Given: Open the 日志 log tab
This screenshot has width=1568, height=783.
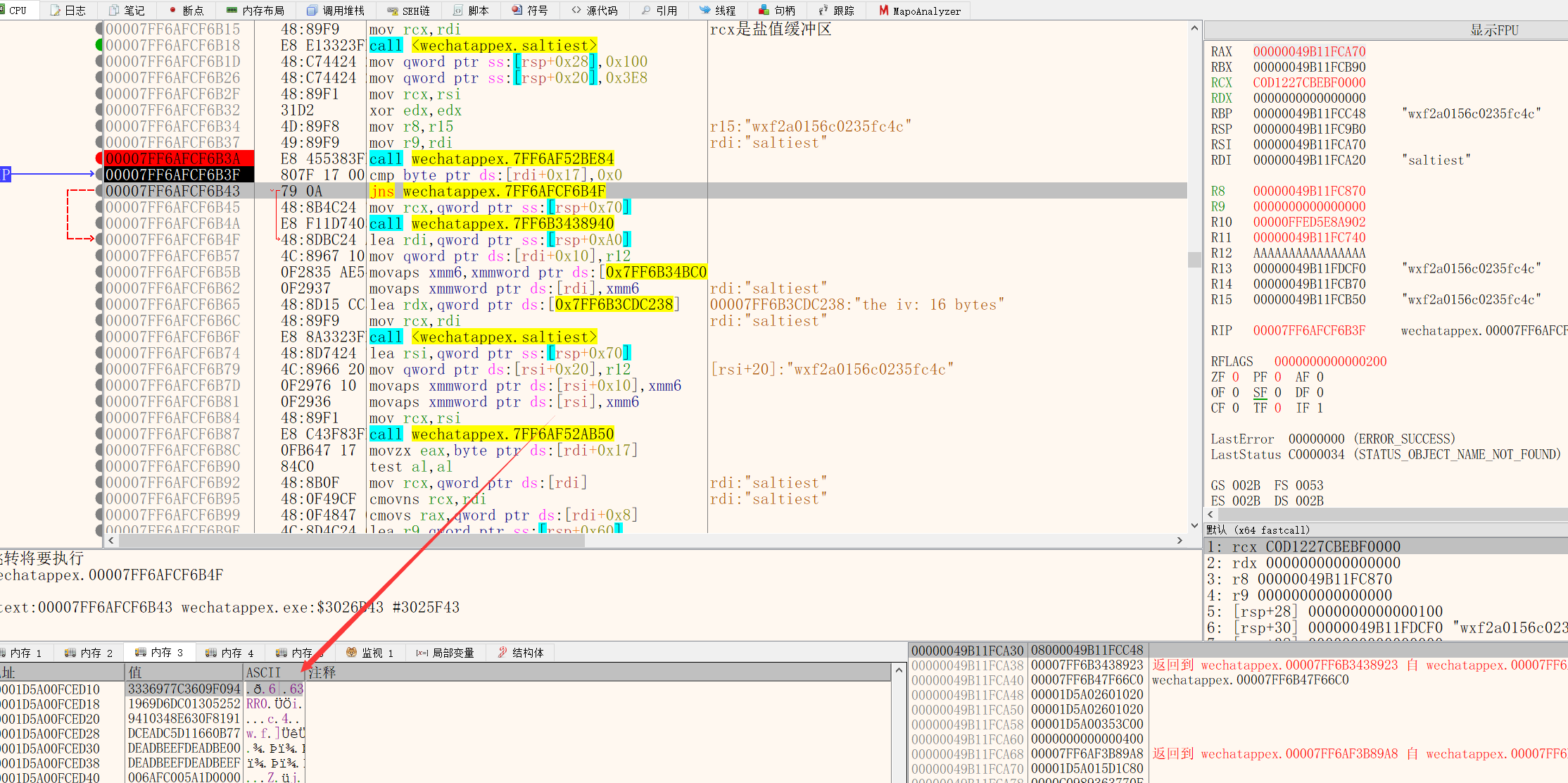Looking at the screenshot, I should pyautogui.click(x=69, y=11).
